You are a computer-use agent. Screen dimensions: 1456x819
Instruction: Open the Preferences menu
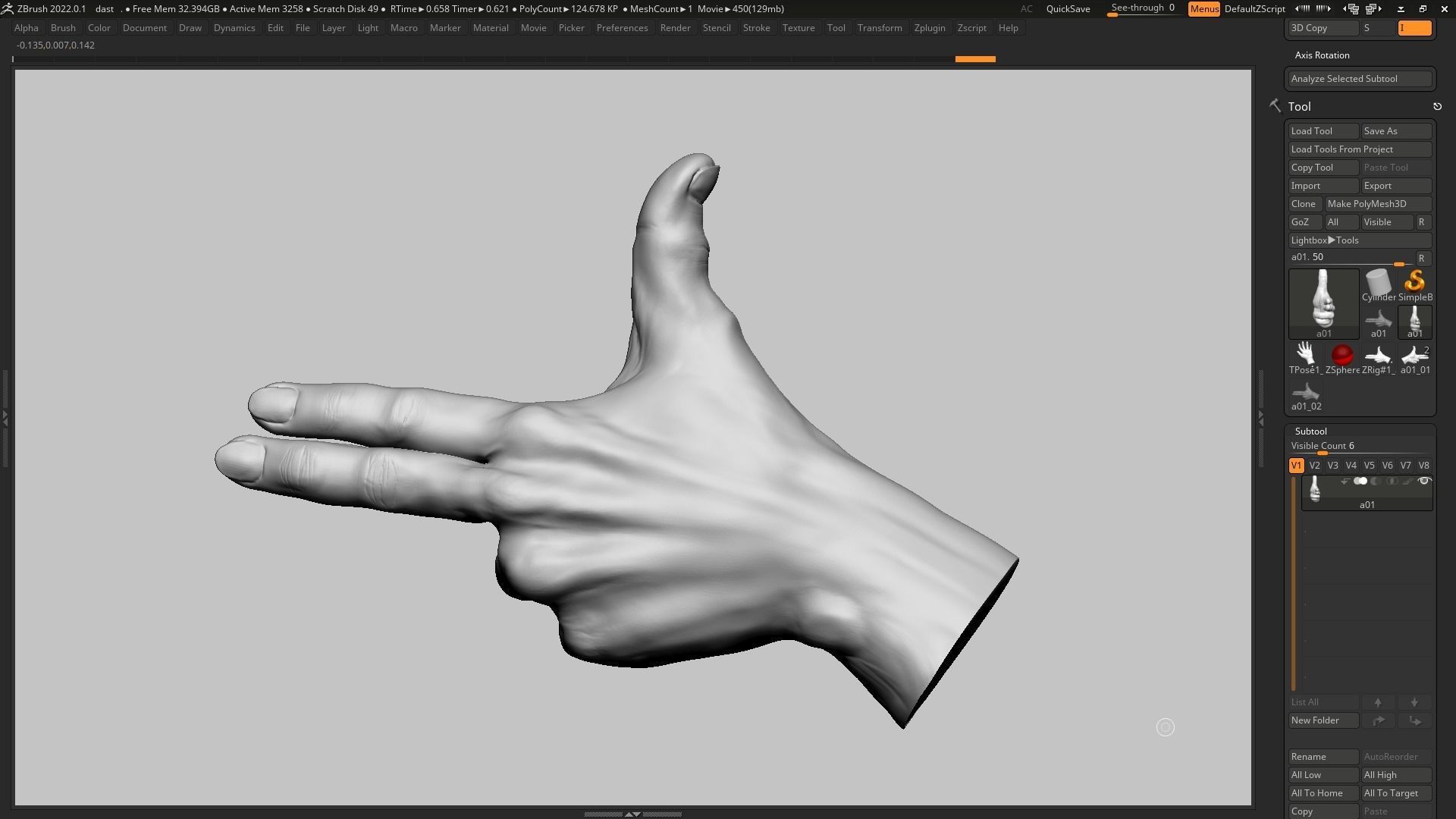coord(622,28)
